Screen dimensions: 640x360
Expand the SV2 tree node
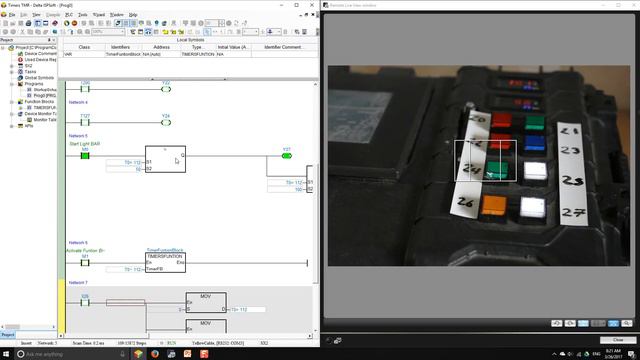click(12, 66)
